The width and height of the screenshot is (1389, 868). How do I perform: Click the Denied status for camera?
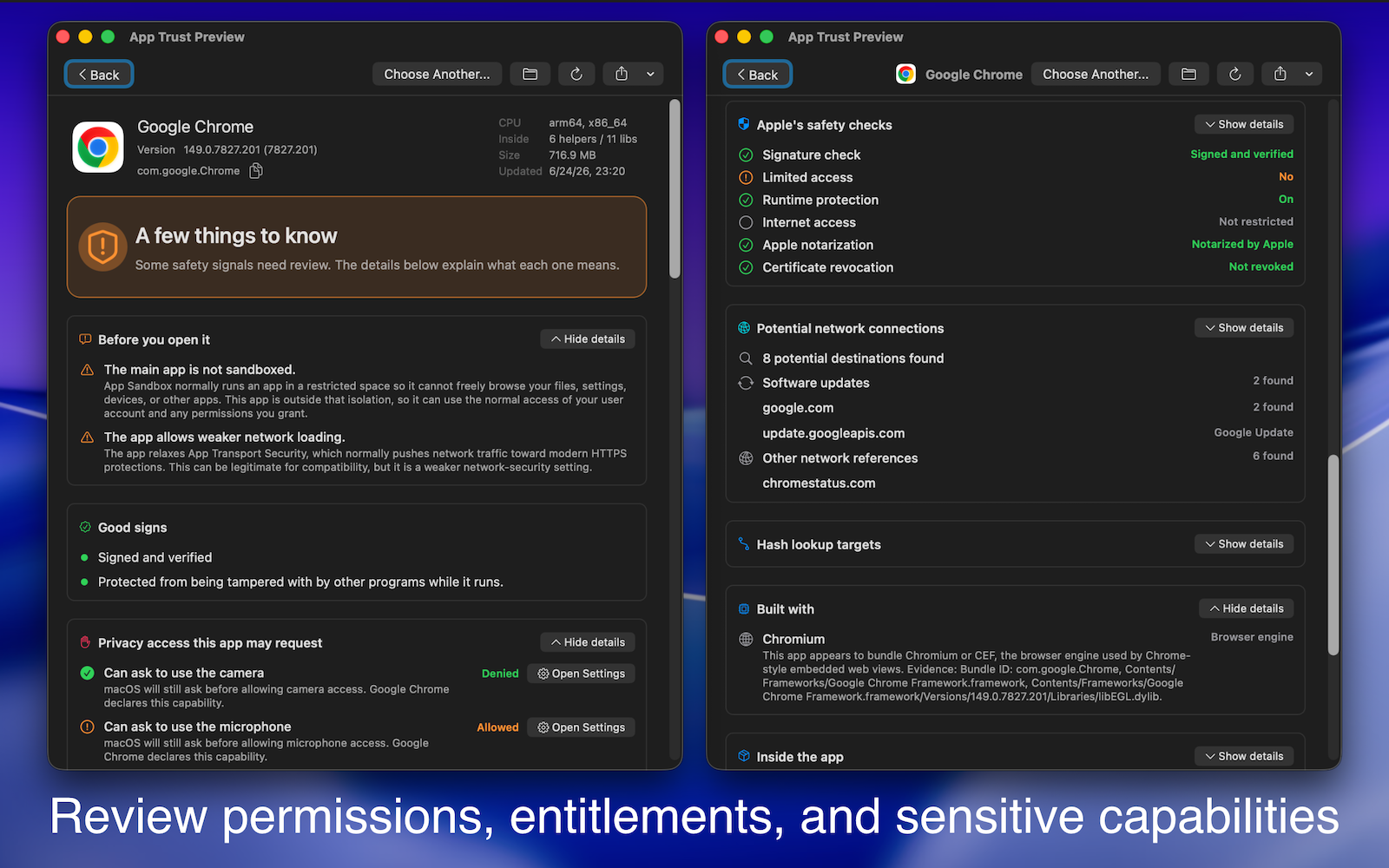click(500, 674)
